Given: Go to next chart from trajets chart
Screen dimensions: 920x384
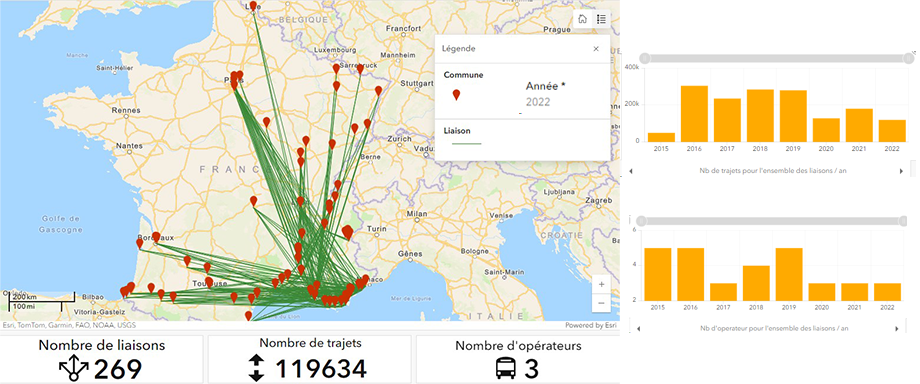Looking at the screenshot, I should tap(902, 171).
